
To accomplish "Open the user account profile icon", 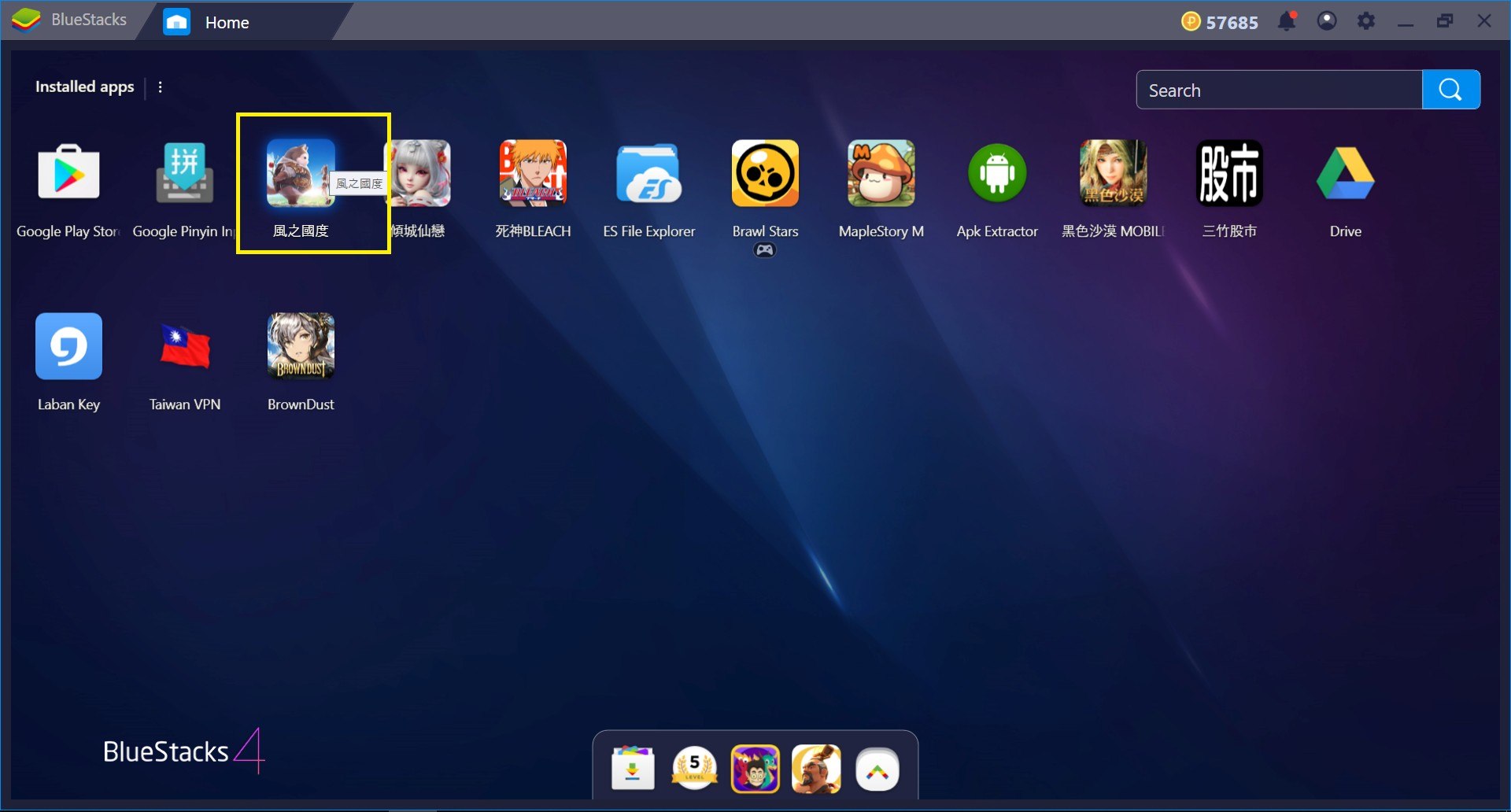I will pyautogui.click(x=1327, y=20).
